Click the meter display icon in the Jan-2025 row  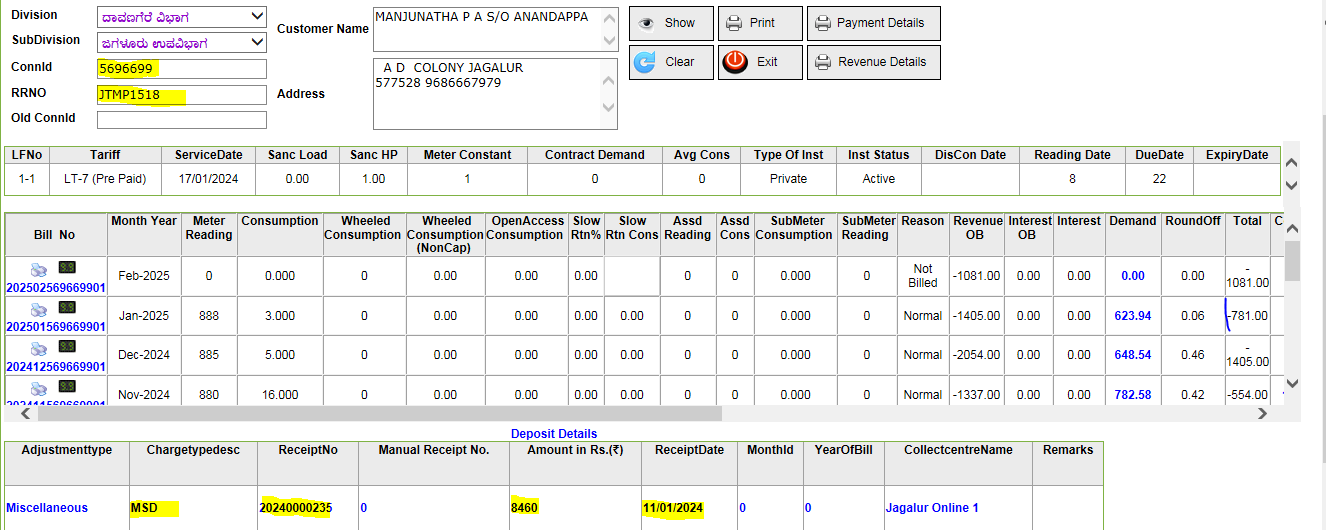click(x=69, y=308)
